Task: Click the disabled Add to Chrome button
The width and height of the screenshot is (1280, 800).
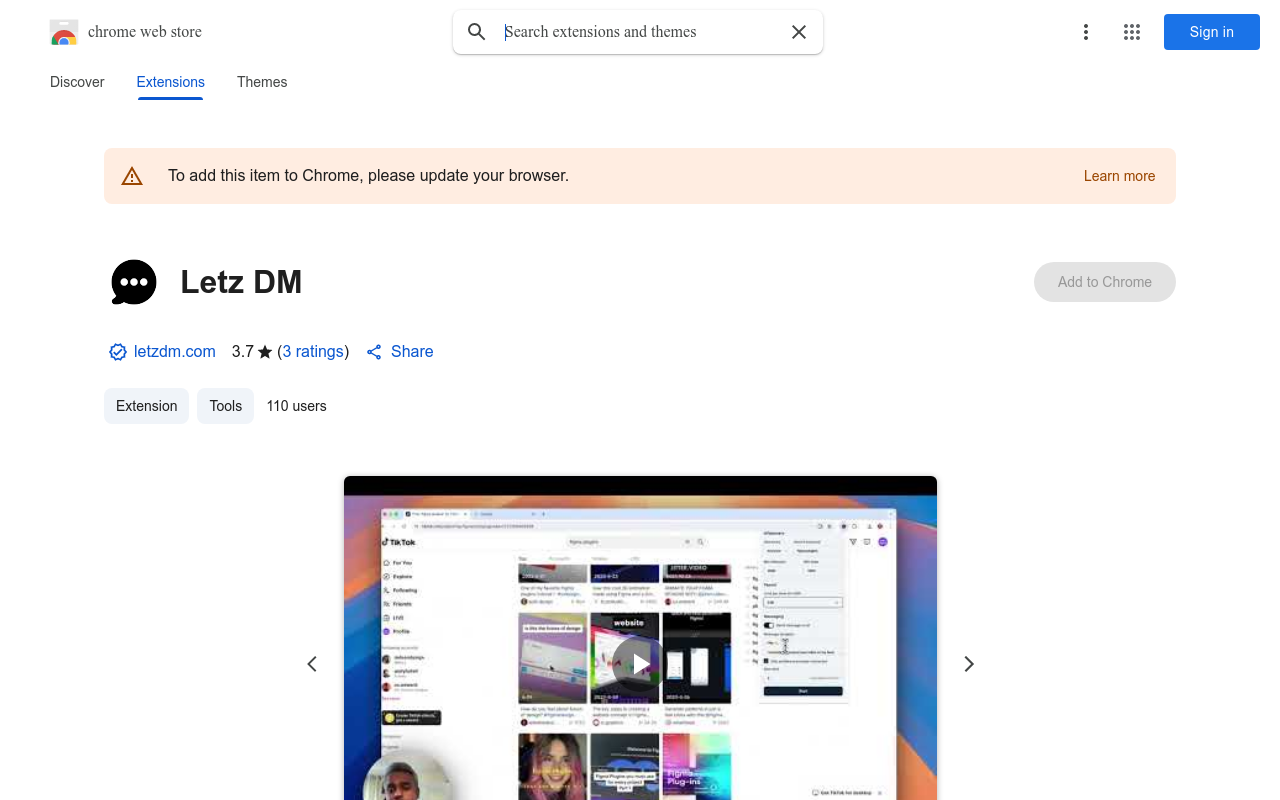Action: point(1105,282)
